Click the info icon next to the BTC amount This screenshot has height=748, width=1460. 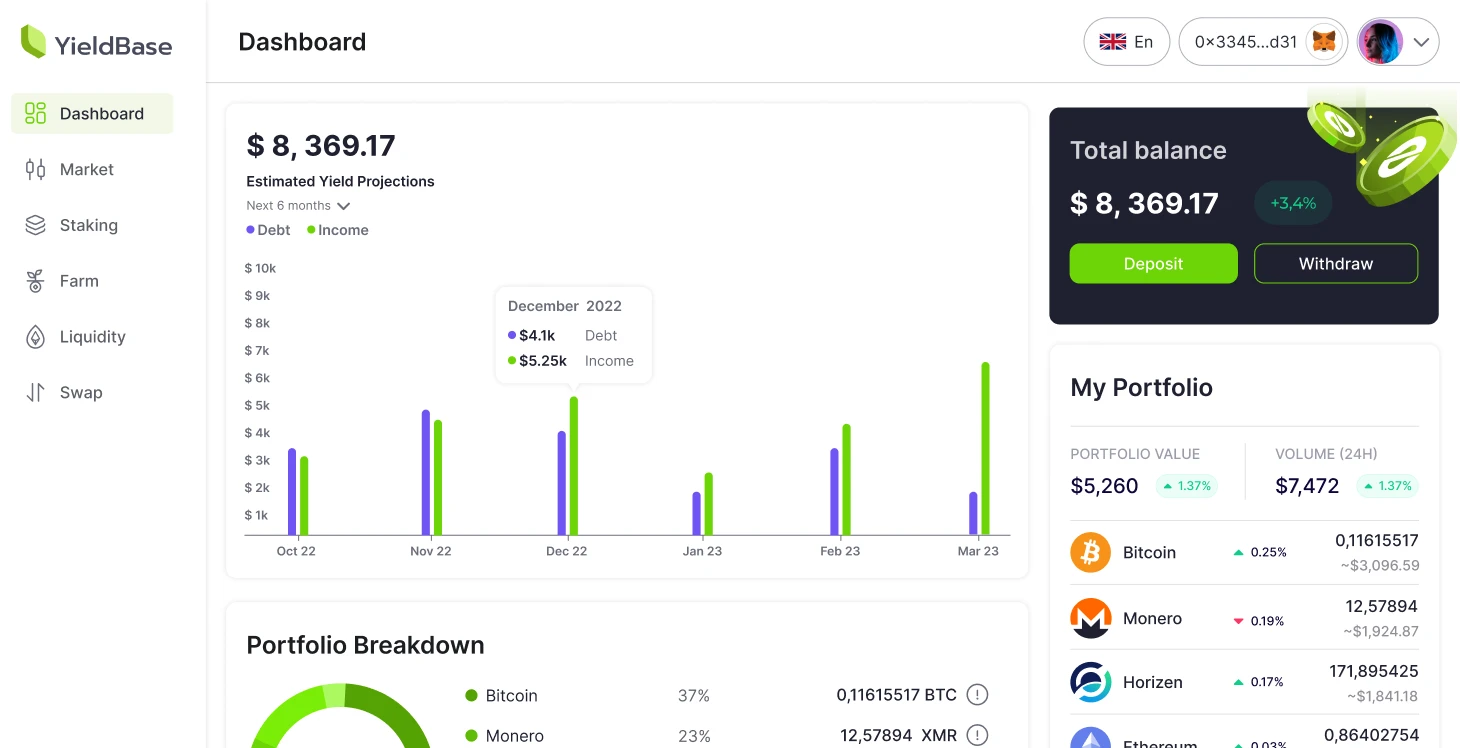[977, 694]
